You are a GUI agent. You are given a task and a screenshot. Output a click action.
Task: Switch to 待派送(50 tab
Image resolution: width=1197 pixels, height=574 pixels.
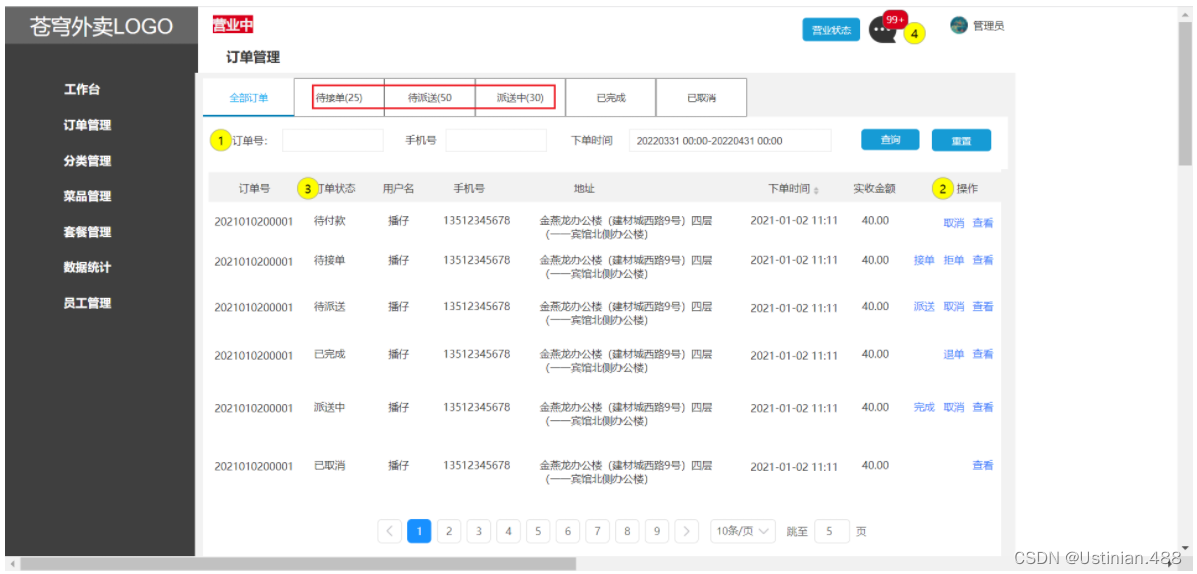click(x=430, y=98)
